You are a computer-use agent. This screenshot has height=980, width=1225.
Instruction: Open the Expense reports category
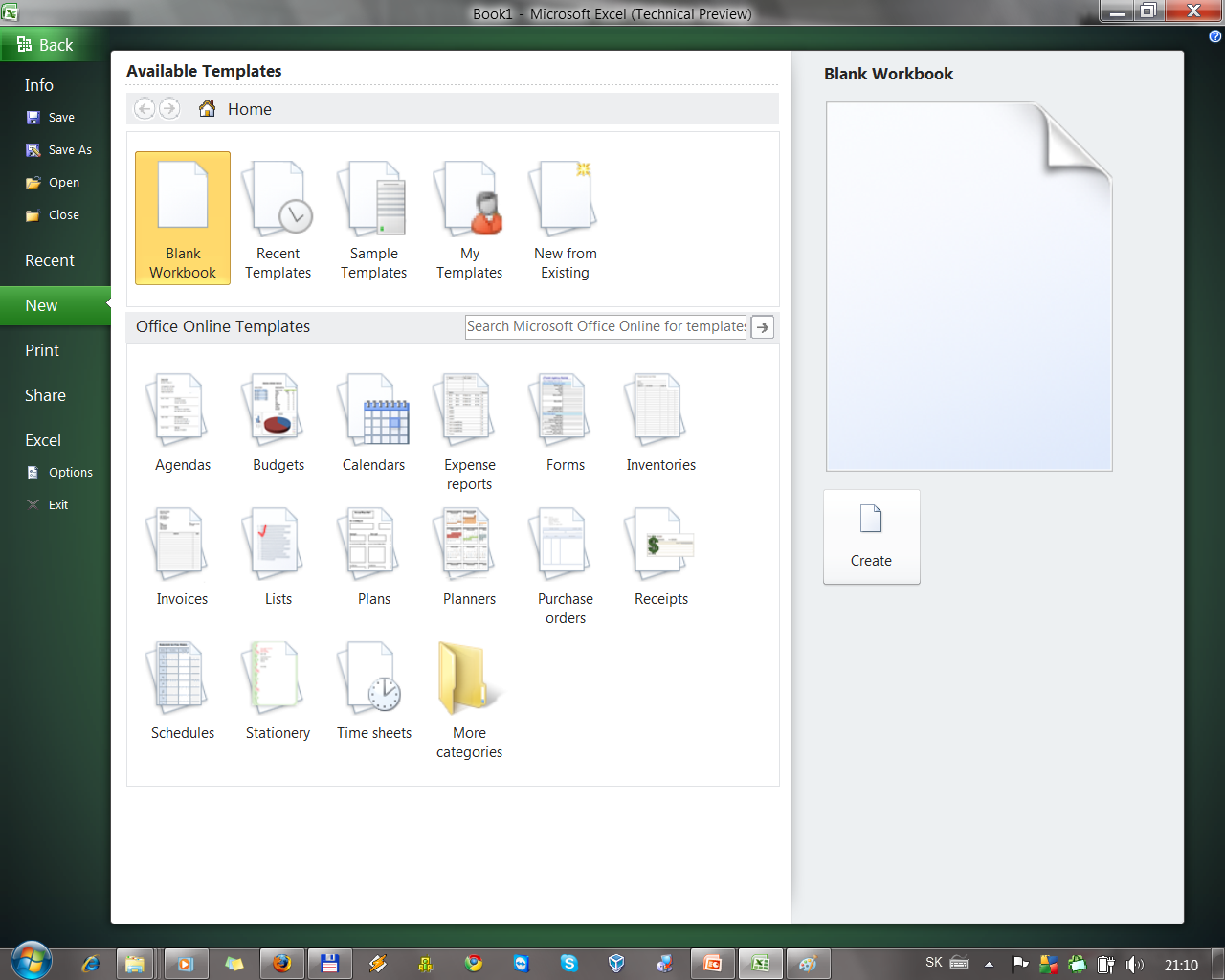[470, 433]
